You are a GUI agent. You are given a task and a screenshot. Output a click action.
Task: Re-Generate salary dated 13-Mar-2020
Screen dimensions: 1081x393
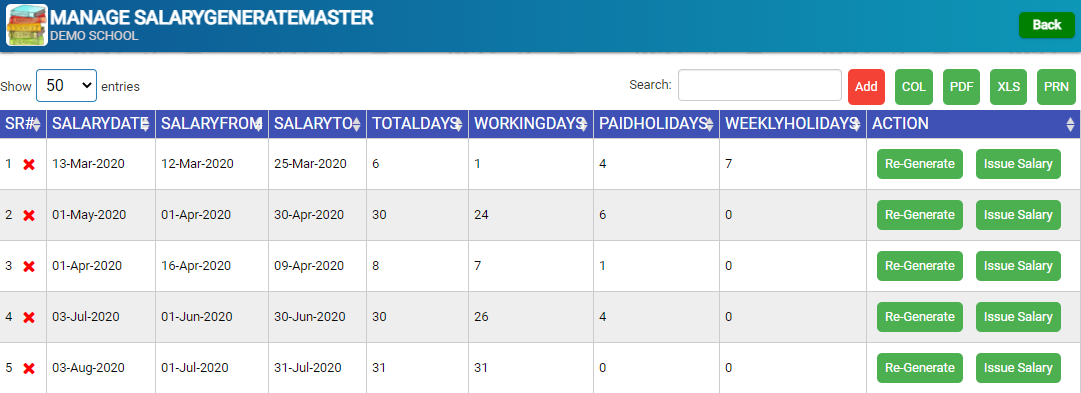click(x=920, y=164)
